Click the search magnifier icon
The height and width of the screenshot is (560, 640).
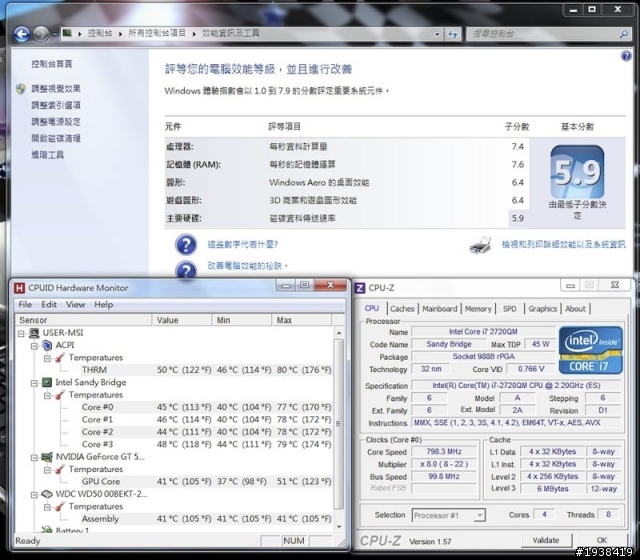[x=624, y=34]
